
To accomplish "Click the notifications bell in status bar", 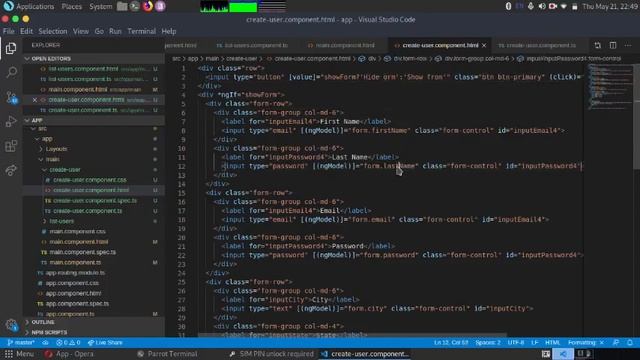I will [630, 342].
